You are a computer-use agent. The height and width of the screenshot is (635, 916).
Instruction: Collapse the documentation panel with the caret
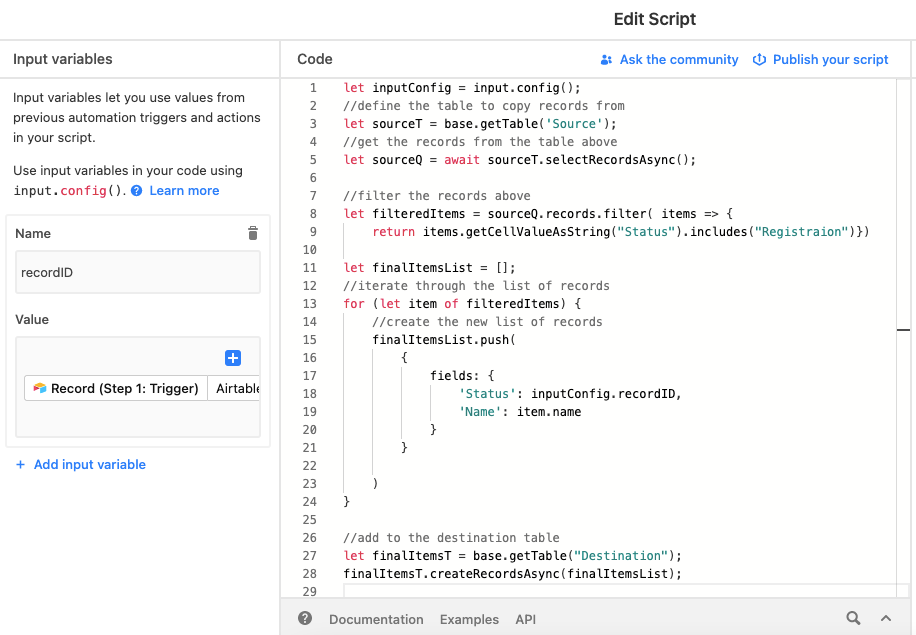coord(886,618)
